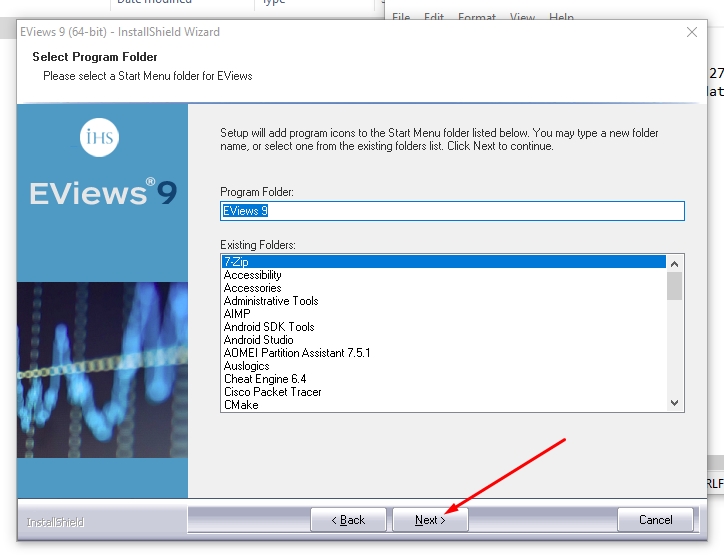This screenshot has width=724, height=556.
Task: Open File menu in background Notepad window
Action: (x=401, y=17)
